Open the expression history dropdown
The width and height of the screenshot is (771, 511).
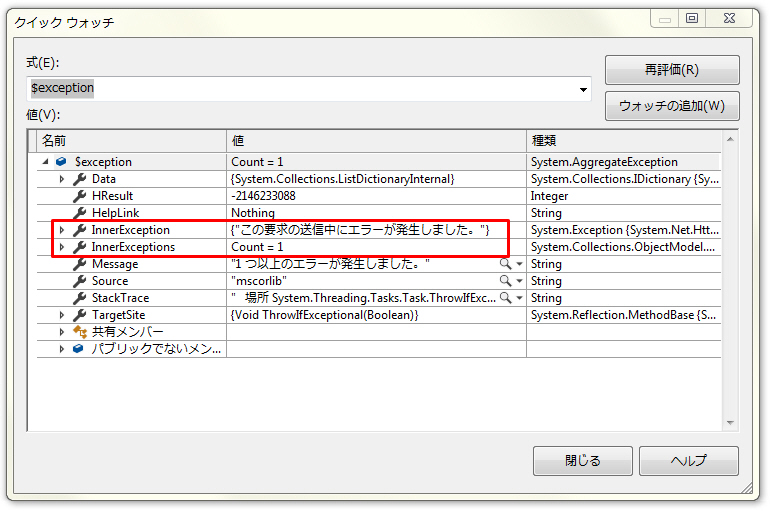[583, 89]
